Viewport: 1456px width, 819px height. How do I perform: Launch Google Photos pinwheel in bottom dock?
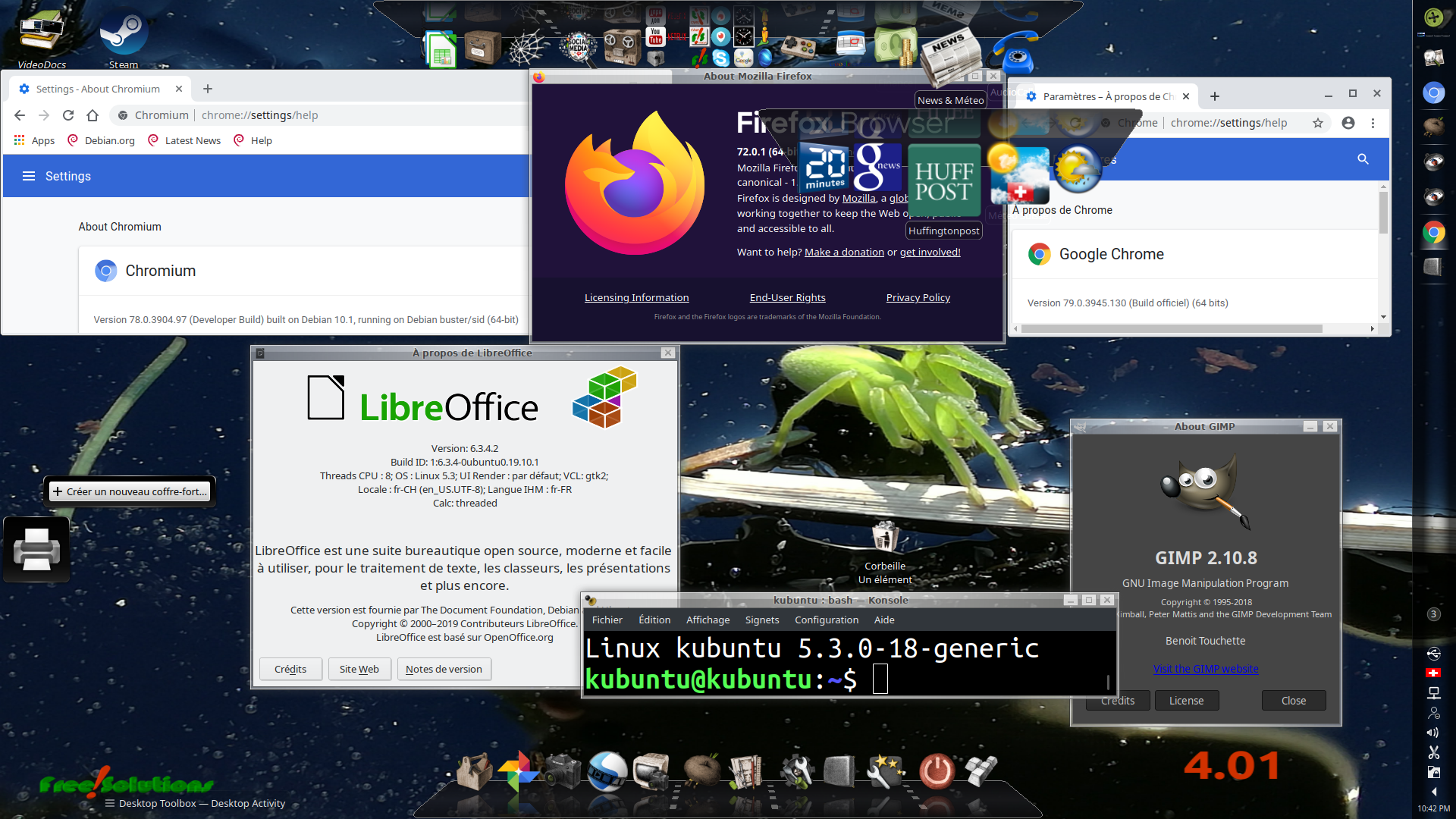coord(519,770)
